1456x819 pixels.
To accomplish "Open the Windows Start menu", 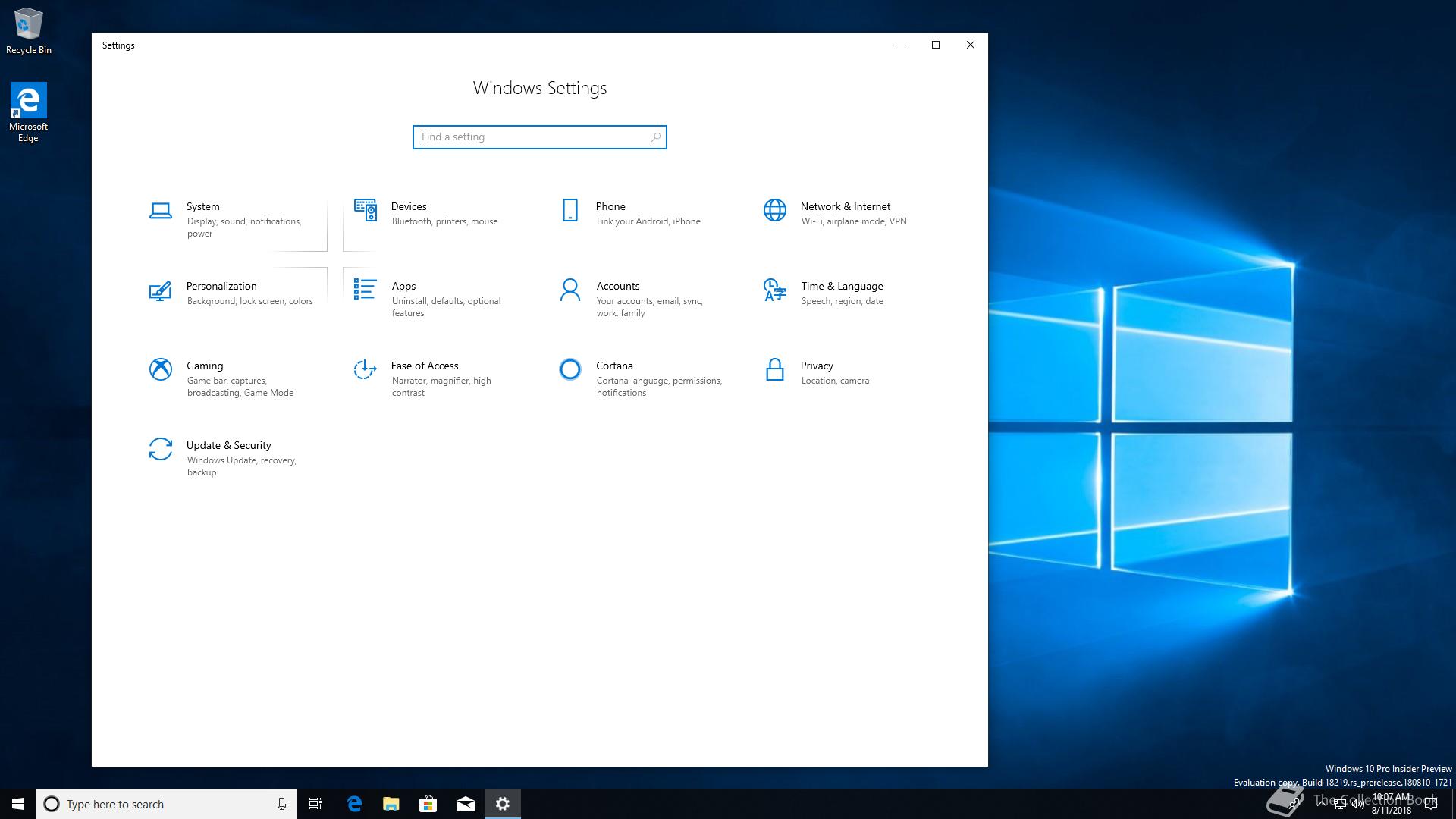I will pos(18,804).
